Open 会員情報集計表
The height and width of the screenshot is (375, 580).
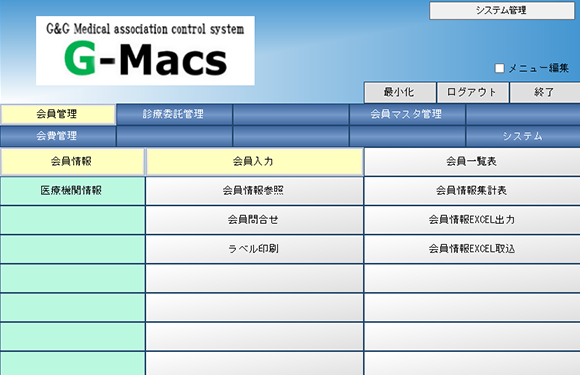point(472,191)
